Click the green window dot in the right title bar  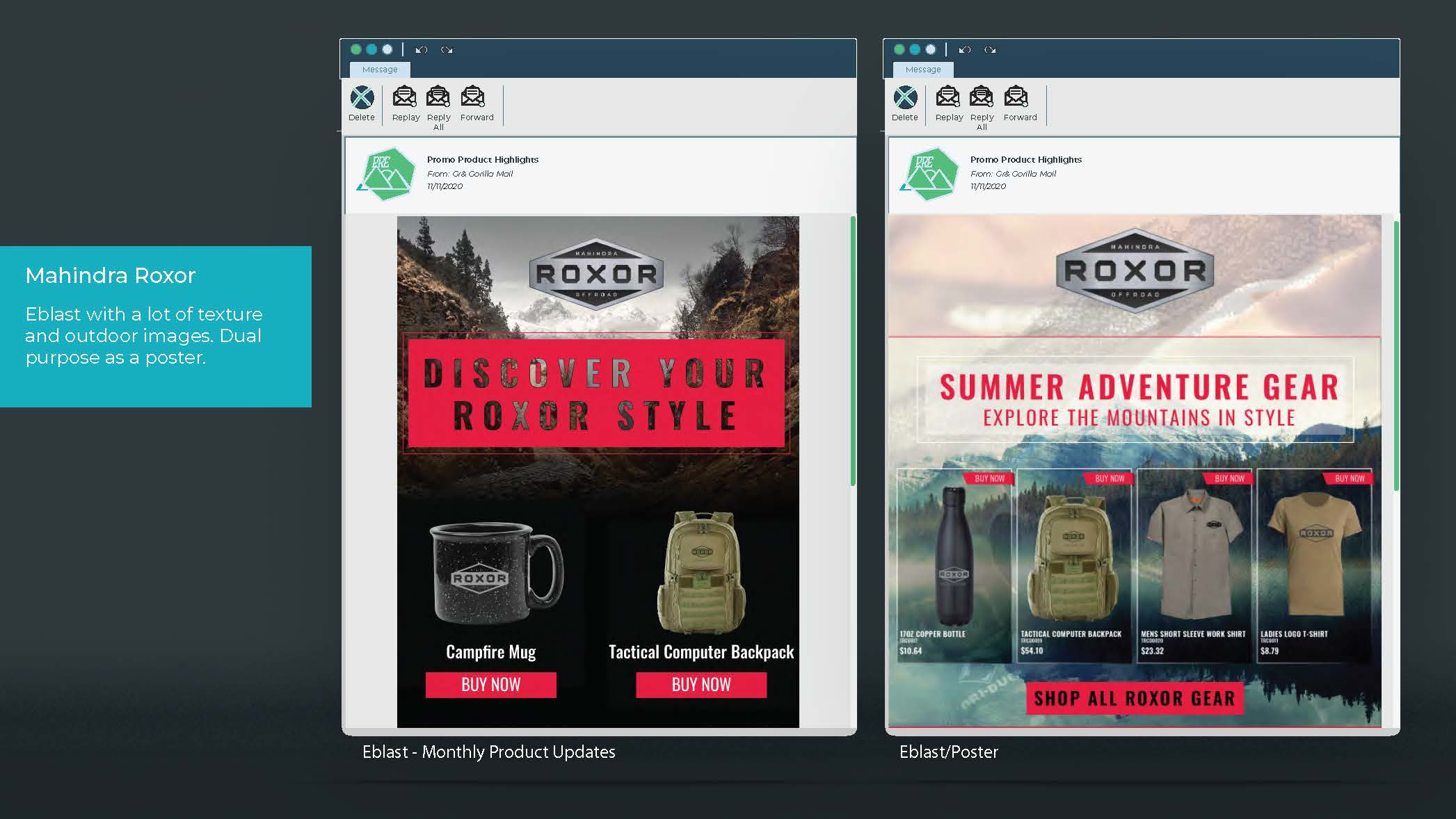(x=899, y=49)
